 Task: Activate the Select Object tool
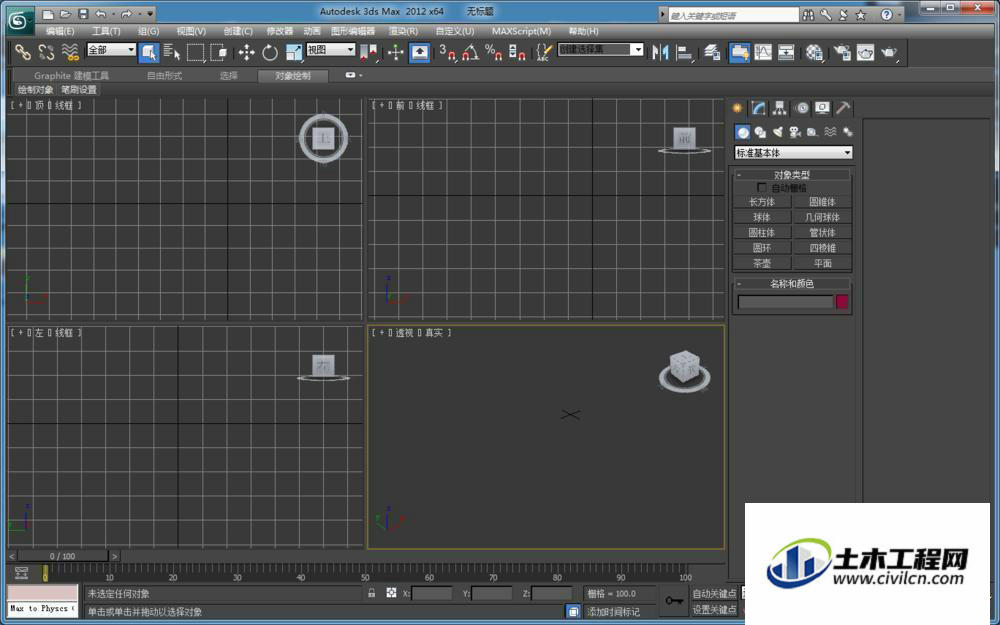149,52
